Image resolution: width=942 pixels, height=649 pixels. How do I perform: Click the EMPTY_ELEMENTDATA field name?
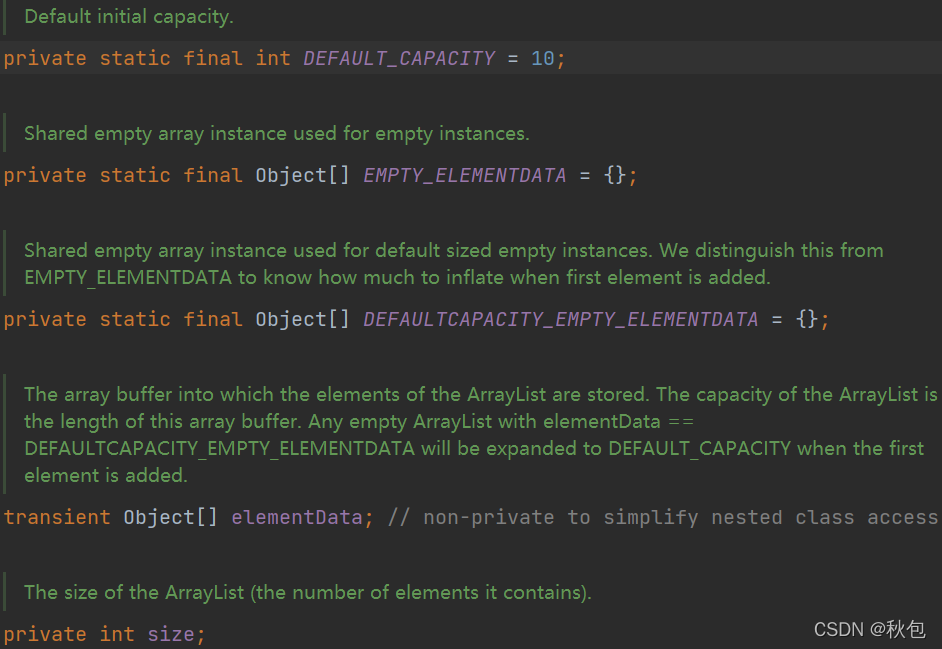(464, 175)
